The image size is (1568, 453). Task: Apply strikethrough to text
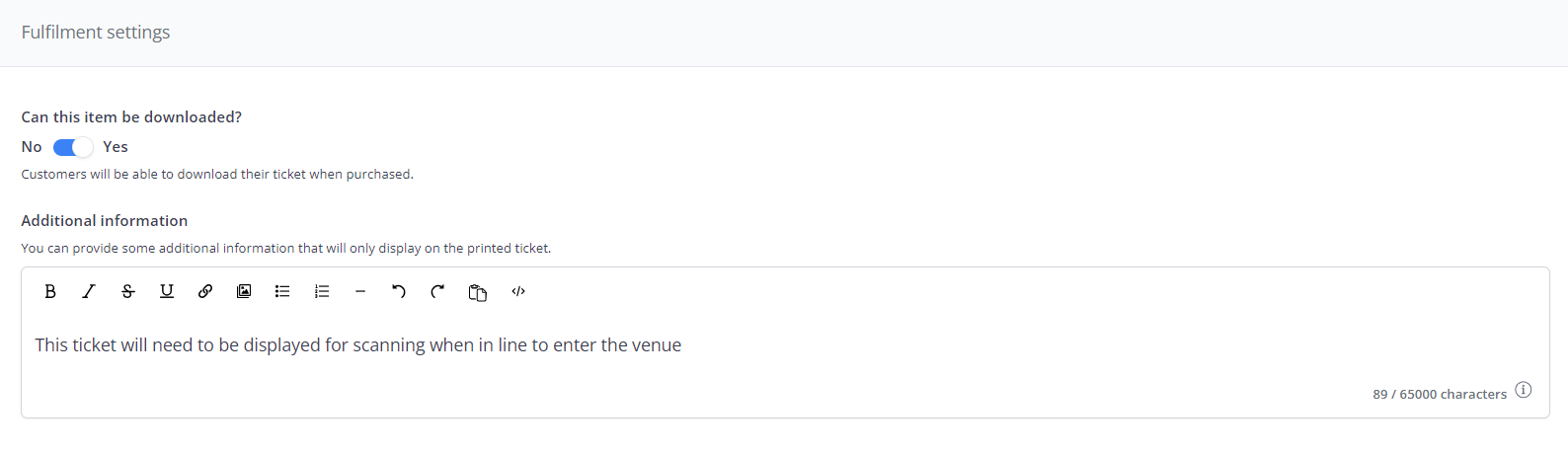[x=128, y=291]
